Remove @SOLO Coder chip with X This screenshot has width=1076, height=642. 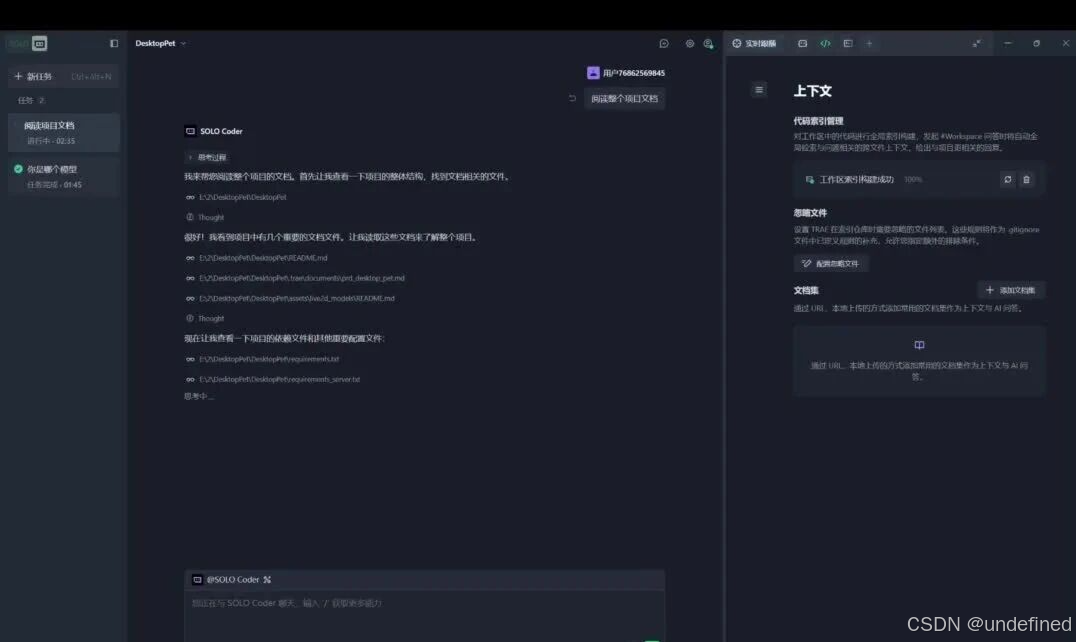pos(267,580)
